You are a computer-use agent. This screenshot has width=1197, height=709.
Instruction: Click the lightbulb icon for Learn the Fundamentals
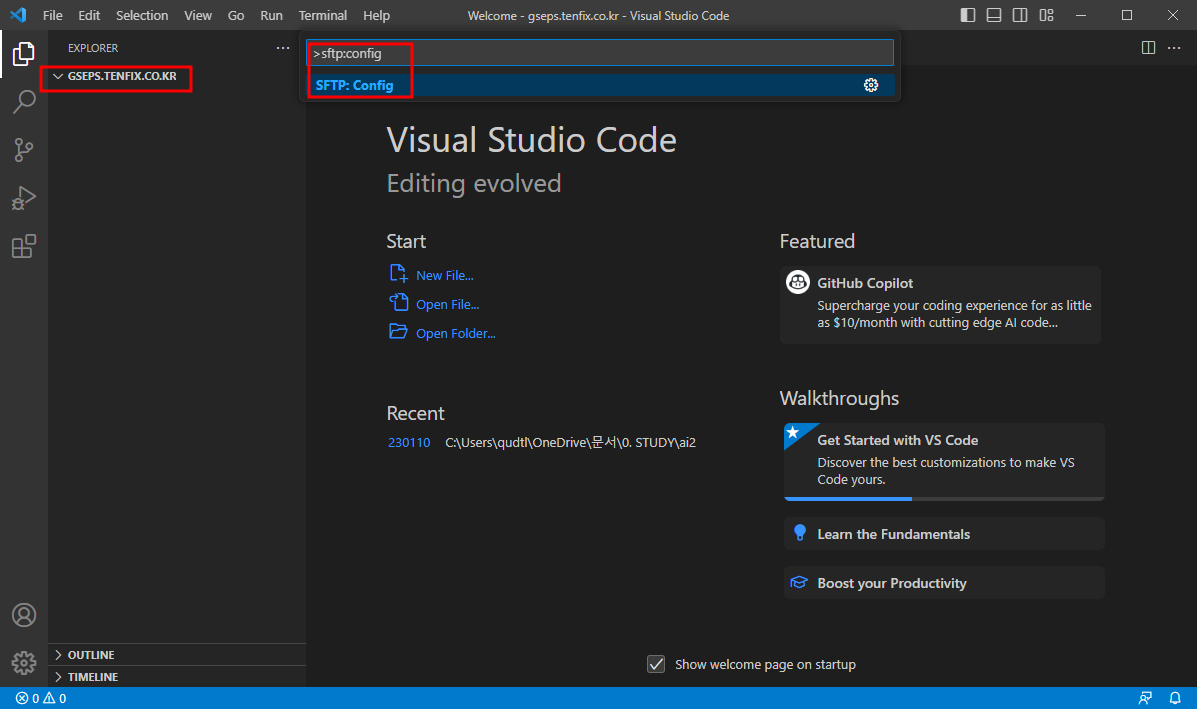pyautogui.click(x=799, y=533)
